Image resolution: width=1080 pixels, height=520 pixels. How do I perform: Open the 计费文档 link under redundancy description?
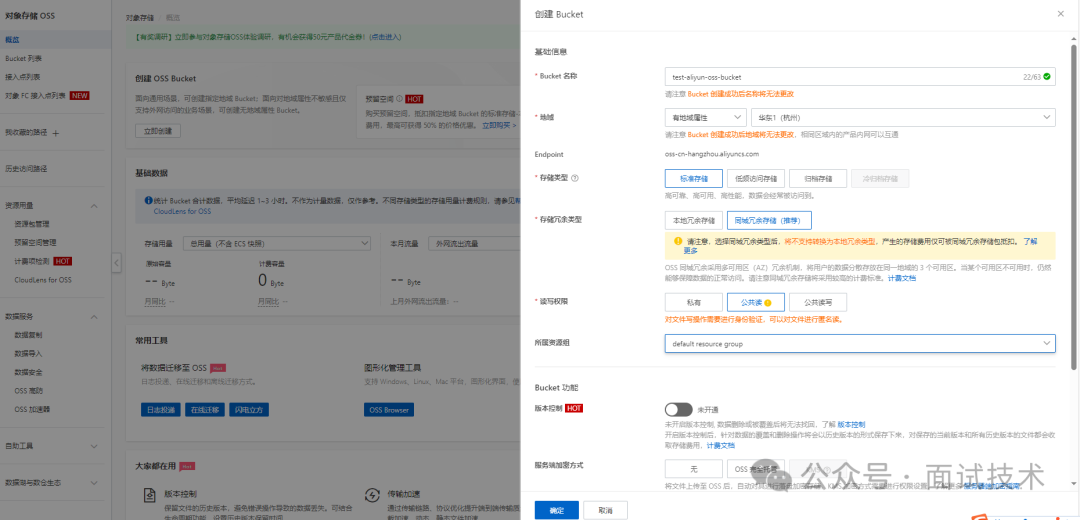pyautogui.click(x=902, y=278)
